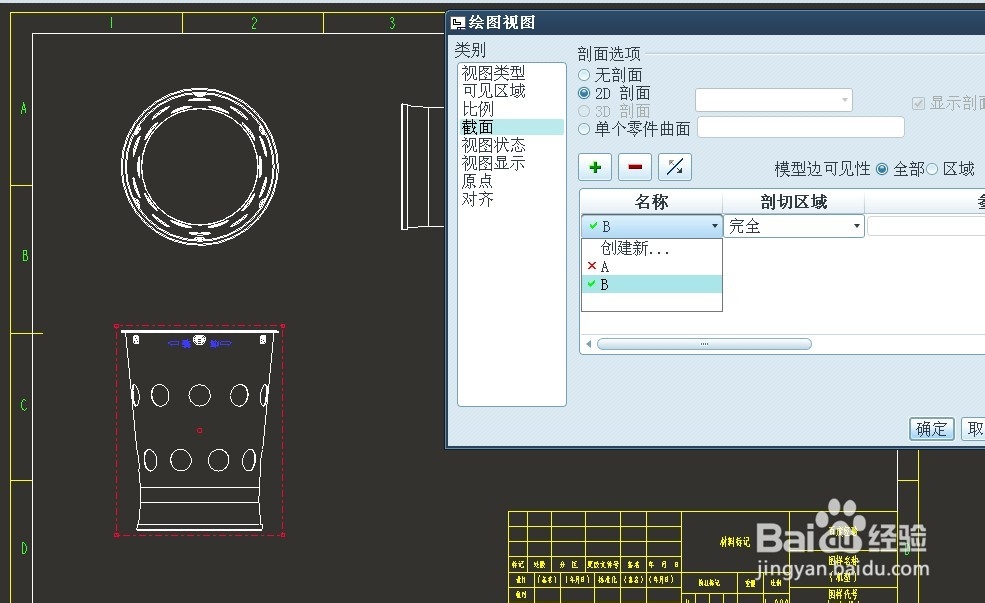Click the 取消 button
The image size is (985, 603).
tap(974, 428)
